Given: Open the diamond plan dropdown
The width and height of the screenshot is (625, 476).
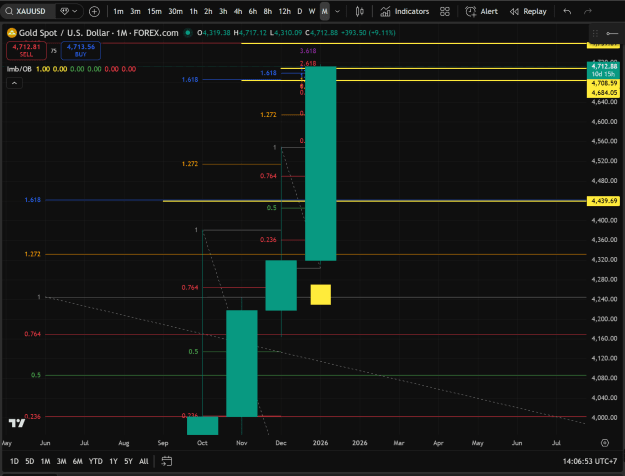Looking at the screenshot, I should coord(69,11).
